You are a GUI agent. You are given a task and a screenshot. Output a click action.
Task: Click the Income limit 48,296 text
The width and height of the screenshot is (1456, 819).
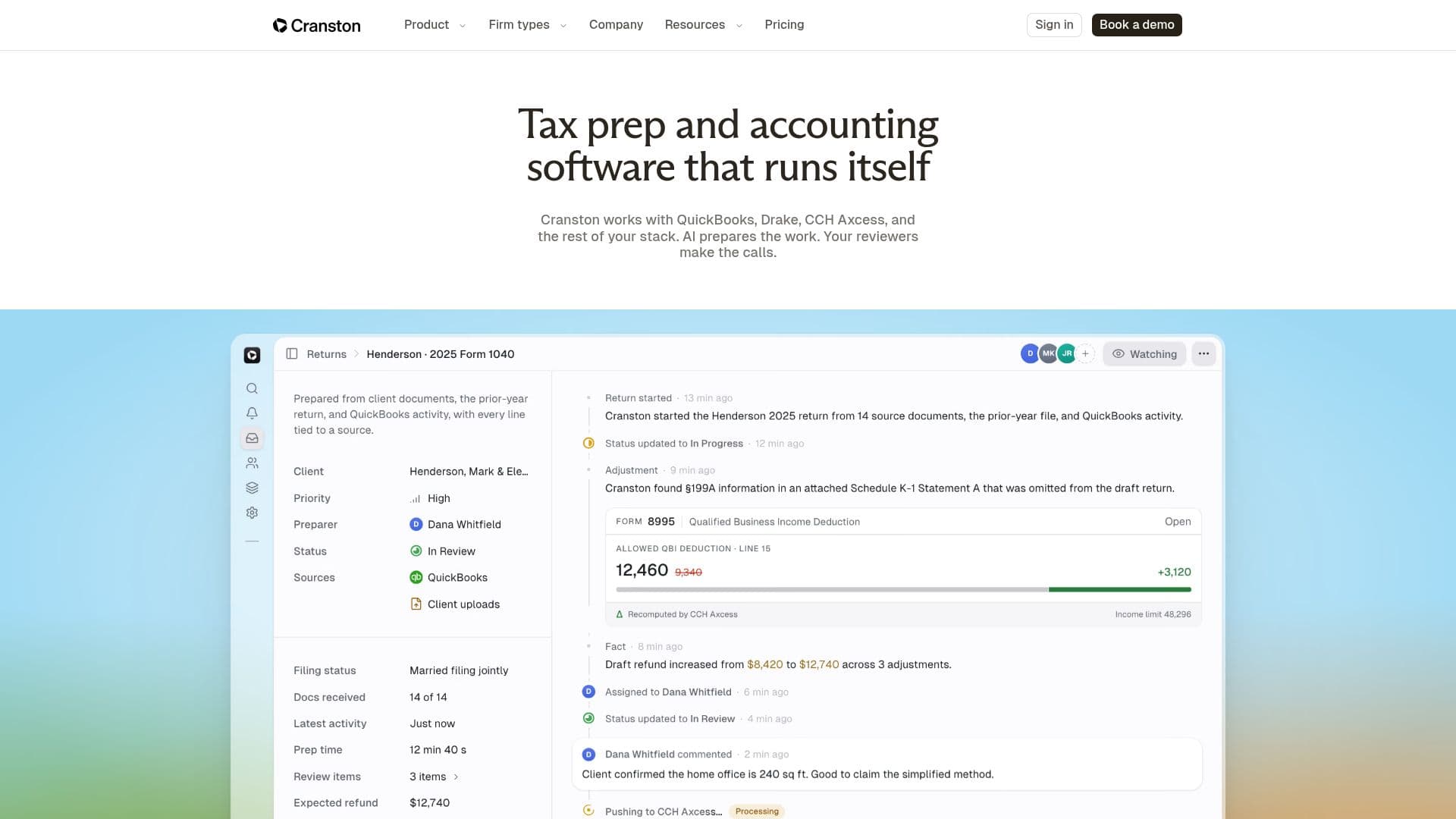pos(1153,614)
